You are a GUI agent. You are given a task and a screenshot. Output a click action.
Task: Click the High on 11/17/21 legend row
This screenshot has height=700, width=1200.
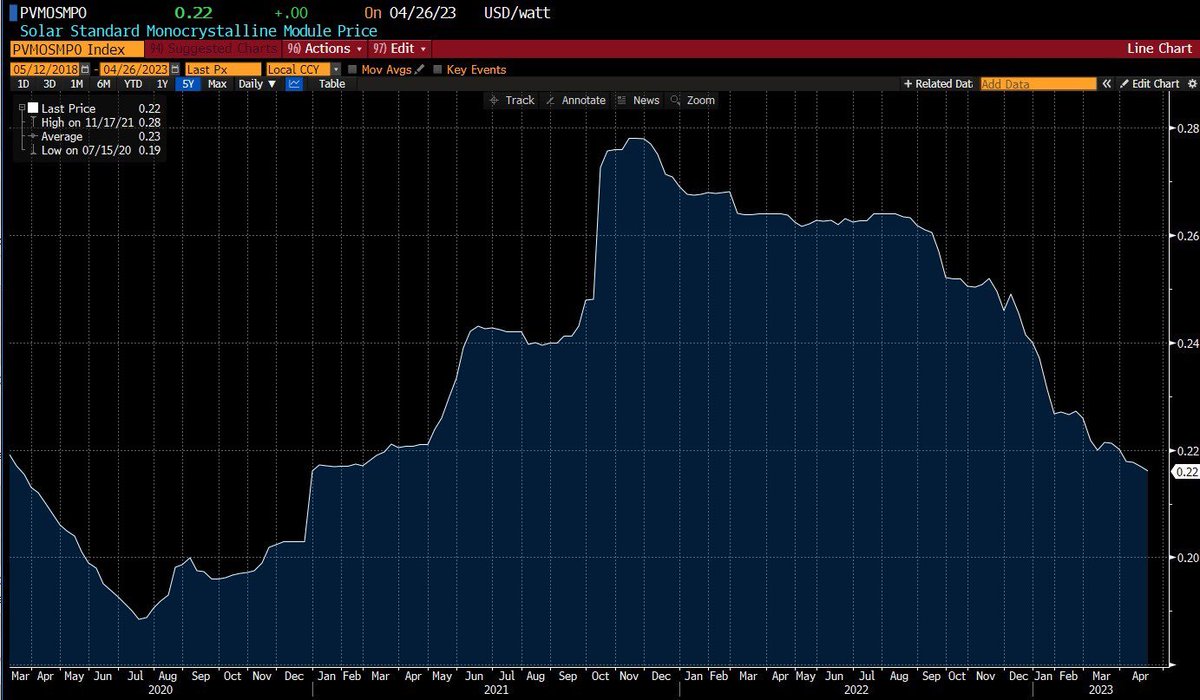(x=95, y=122)
